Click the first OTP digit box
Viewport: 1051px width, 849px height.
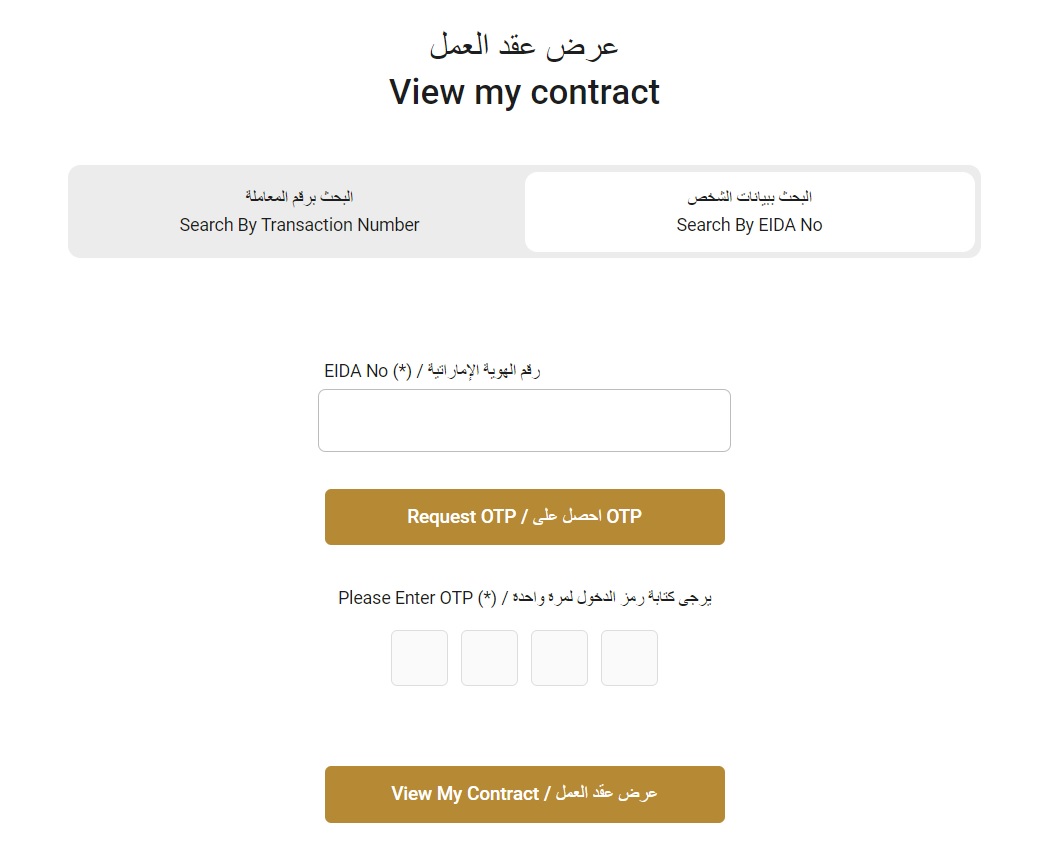click(x=419, y=657)
